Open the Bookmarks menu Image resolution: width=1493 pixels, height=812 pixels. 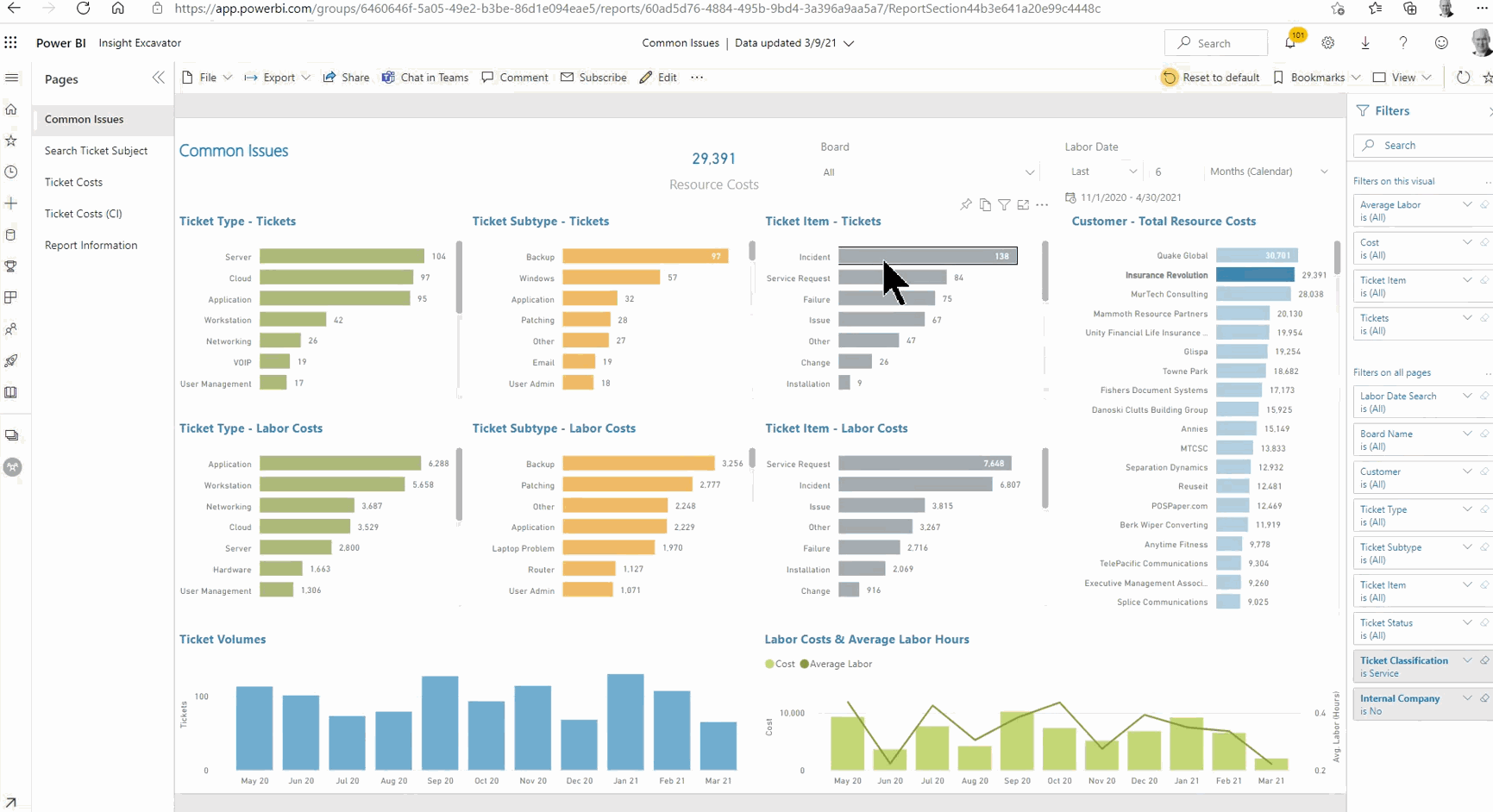(1317, 78)
